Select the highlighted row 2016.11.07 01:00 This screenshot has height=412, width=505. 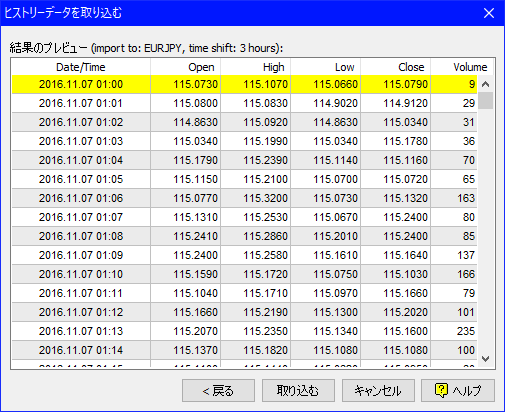(x=245, y=84)
